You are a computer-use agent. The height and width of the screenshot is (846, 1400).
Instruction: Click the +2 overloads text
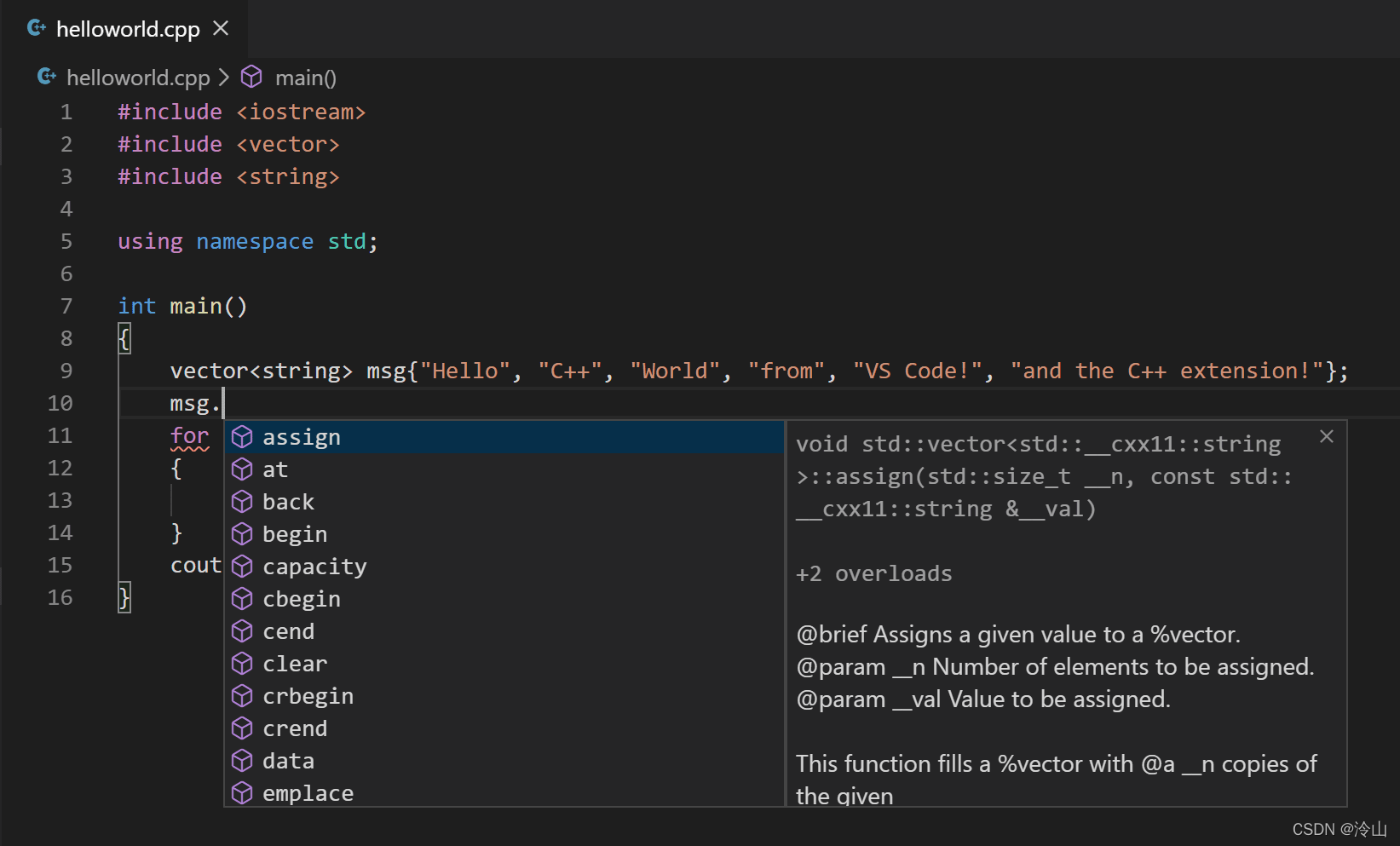[873, 573]
